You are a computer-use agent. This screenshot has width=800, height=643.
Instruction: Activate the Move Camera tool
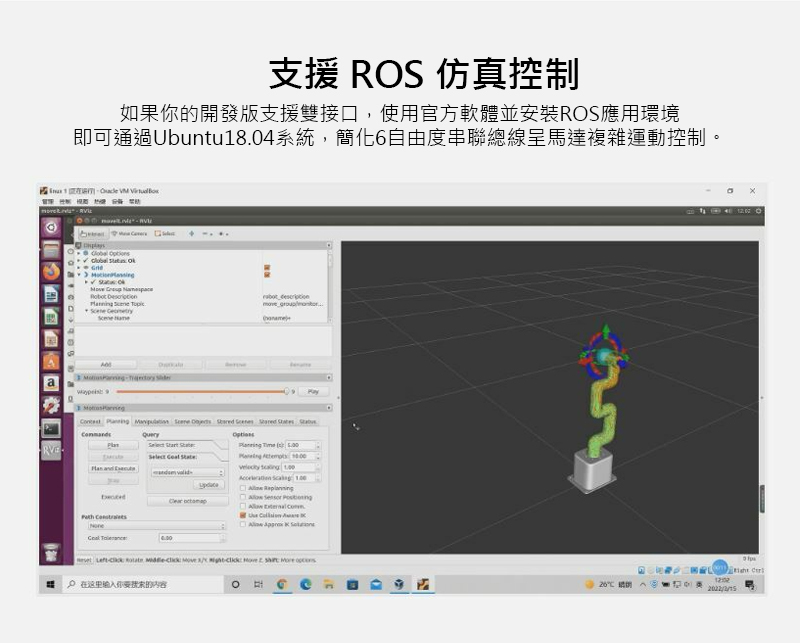(x=129, y=233)
